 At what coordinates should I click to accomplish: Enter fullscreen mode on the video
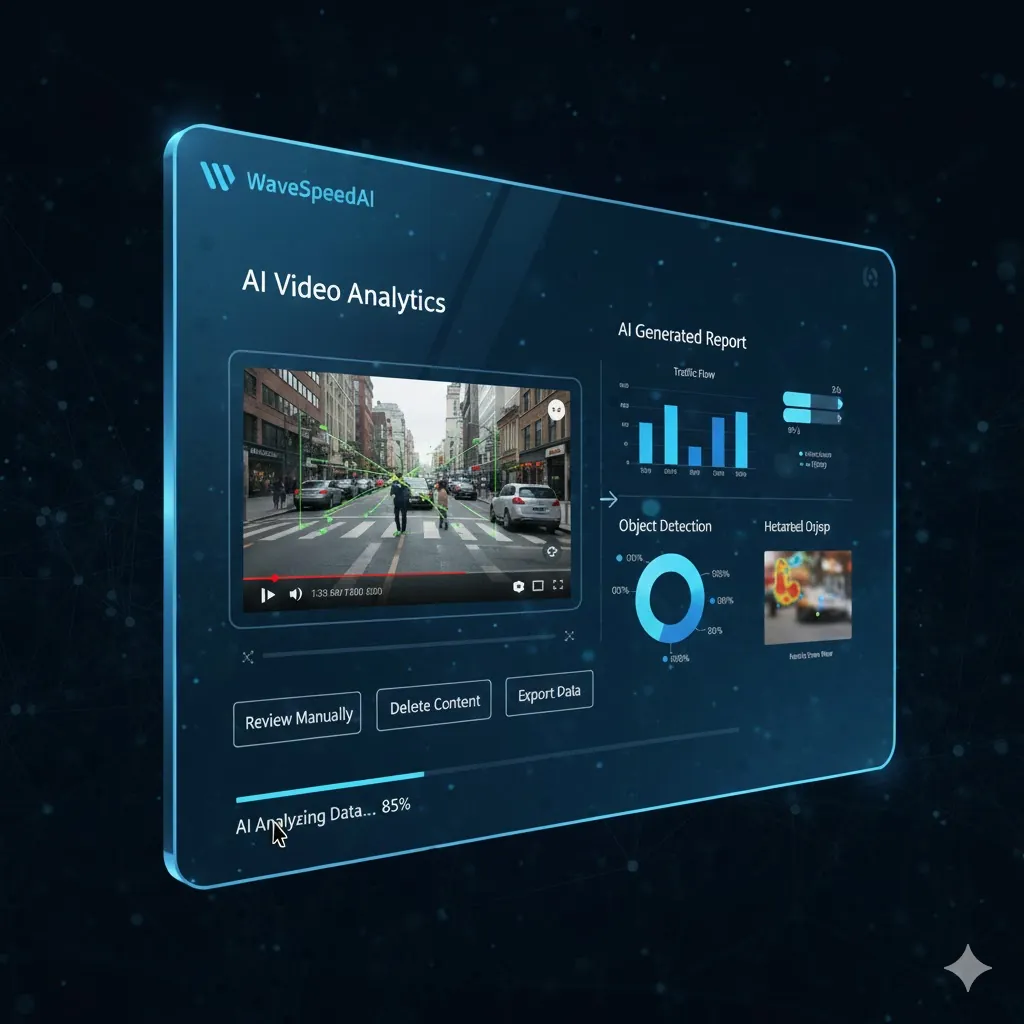click(x=559, y=586)
